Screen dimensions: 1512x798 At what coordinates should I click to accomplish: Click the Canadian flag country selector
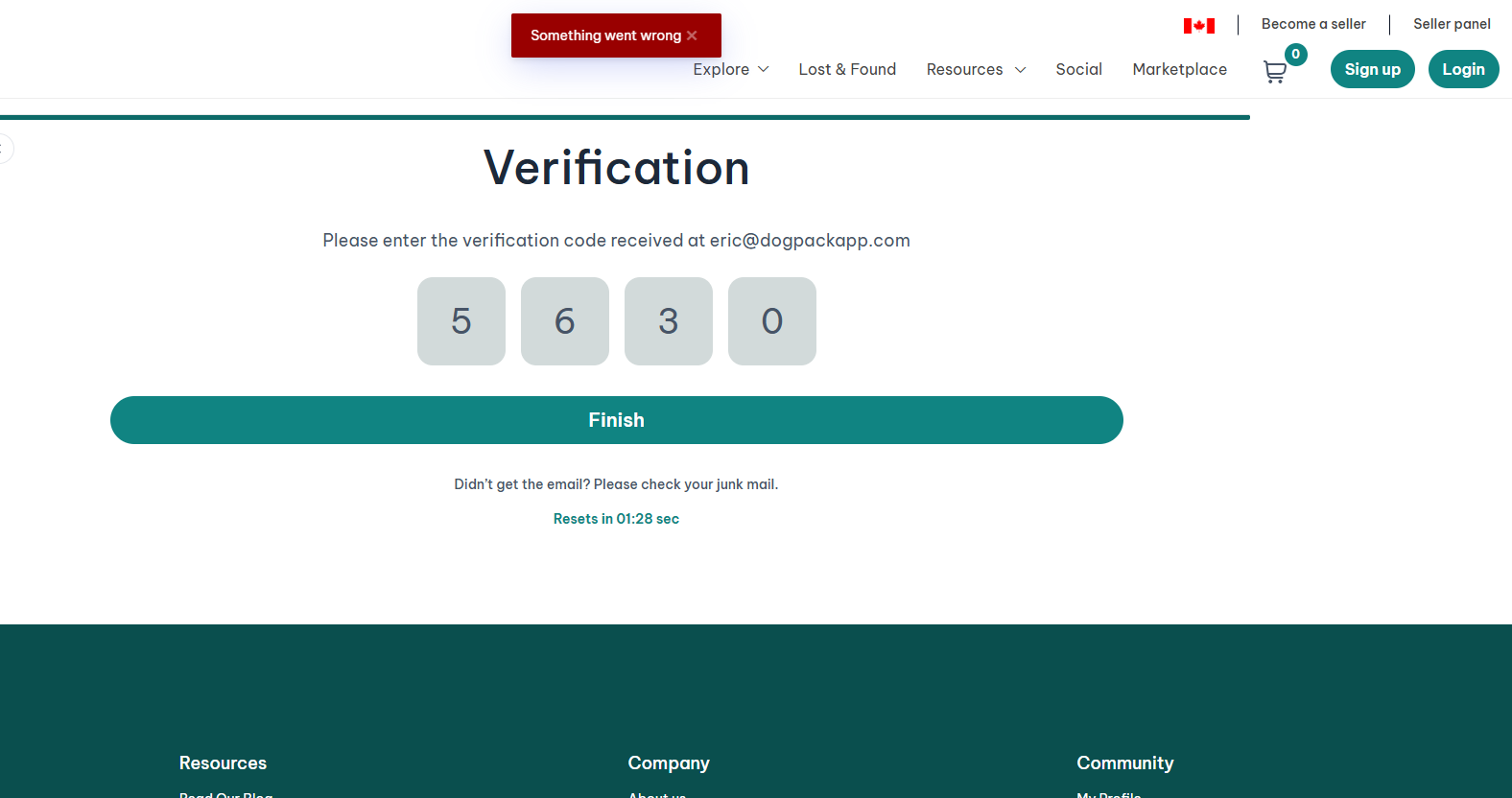click(1198, 26)
